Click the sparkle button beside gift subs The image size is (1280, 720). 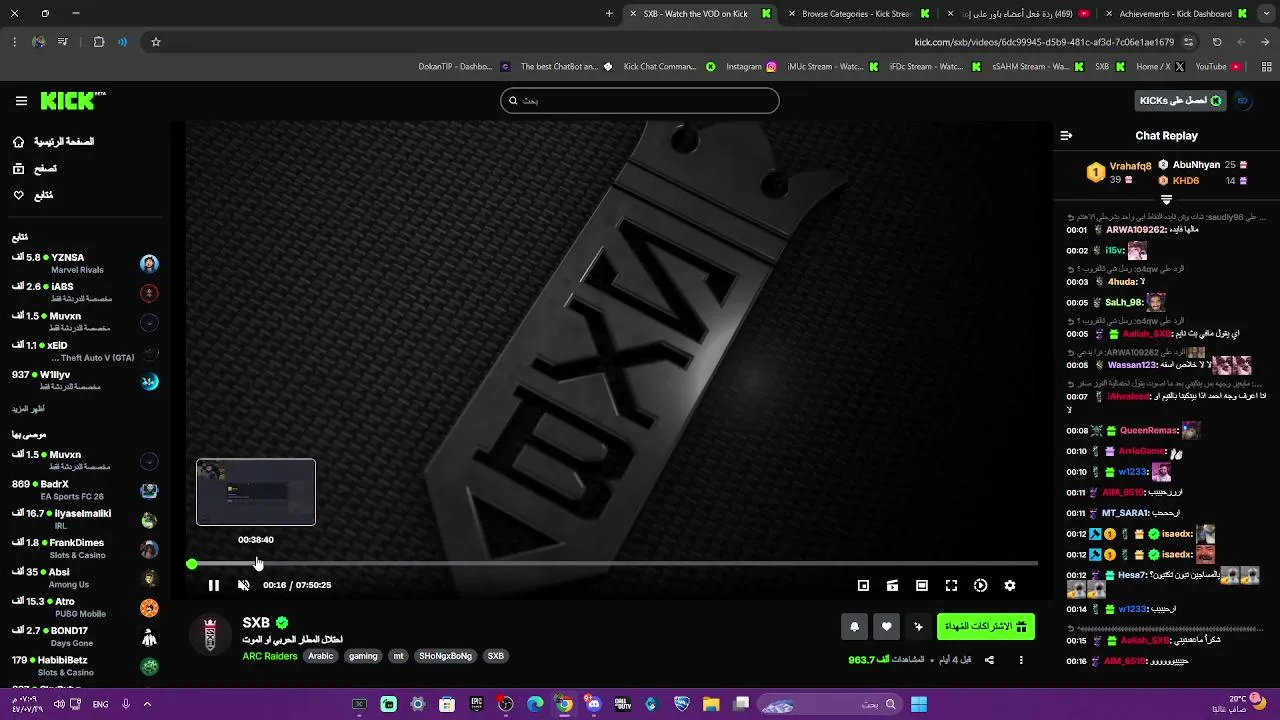coord(918,627)
